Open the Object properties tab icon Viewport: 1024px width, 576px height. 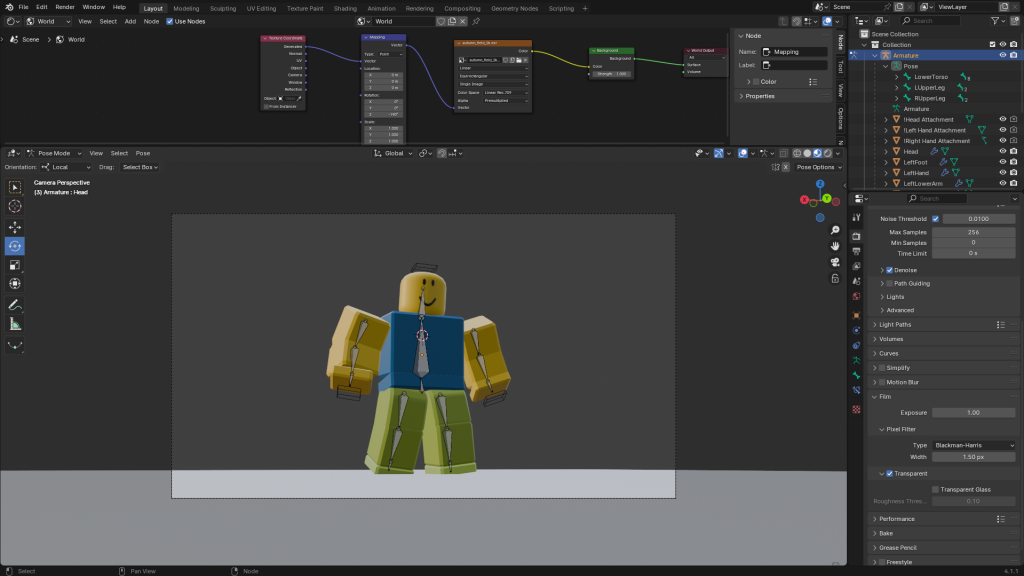[x=856, y=315]
